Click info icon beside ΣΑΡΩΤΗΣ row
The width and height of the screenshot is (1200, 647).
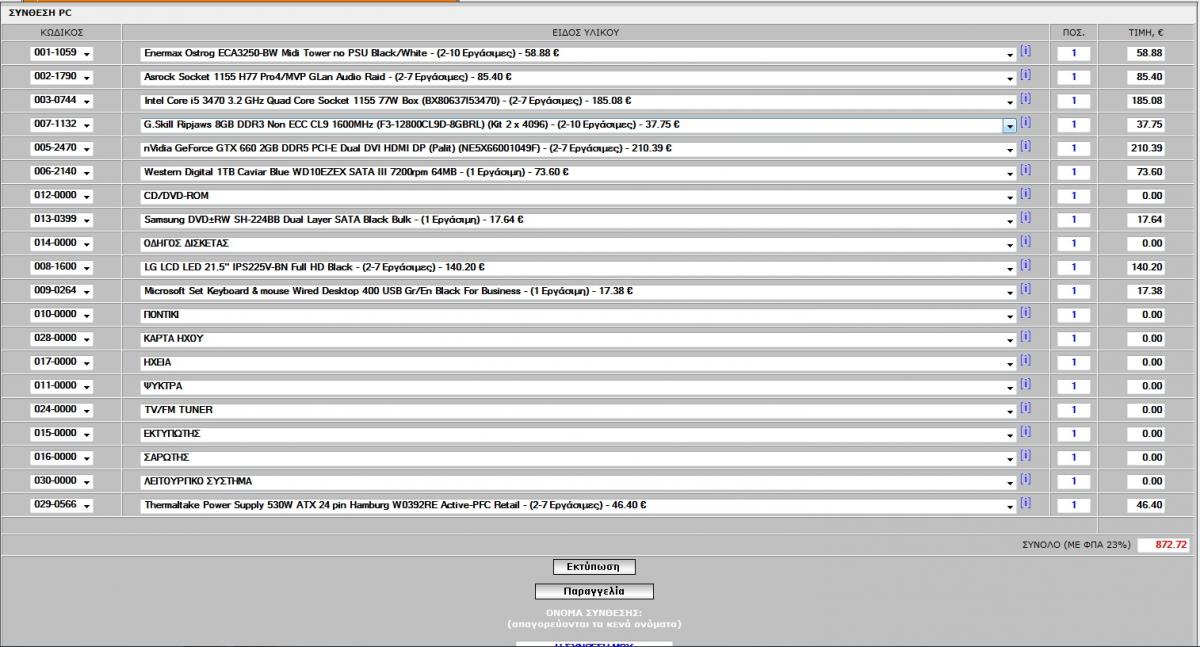click(1025, 456)
